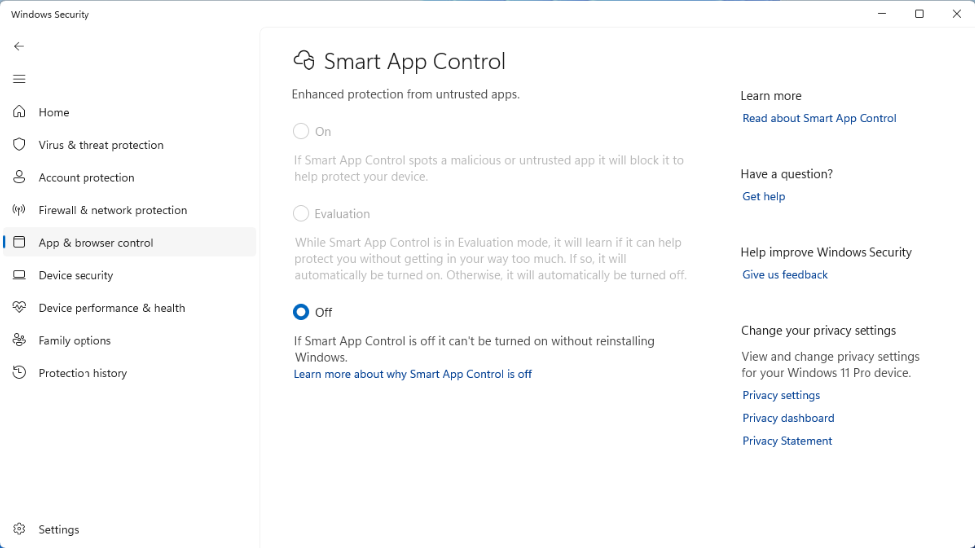Click the Get help link
This screenshot has width=975, height=548.
(x=763, y=197)
